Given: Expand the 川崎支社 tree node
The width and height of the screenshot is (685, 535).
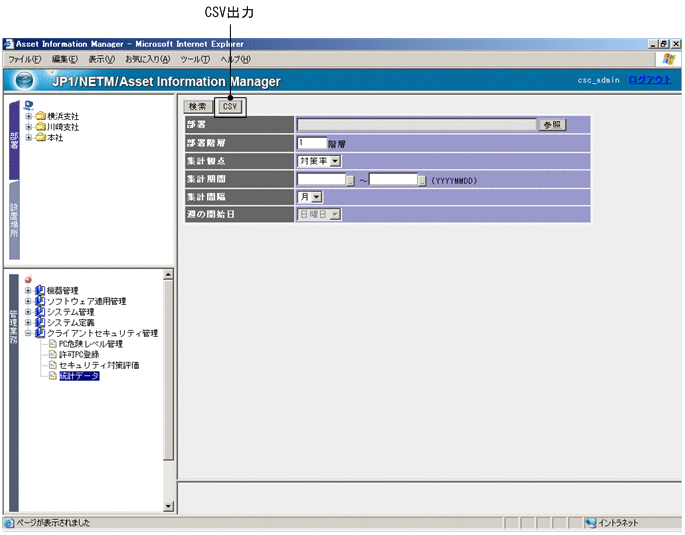Looking at the screenshot, I should coord(28,127).
